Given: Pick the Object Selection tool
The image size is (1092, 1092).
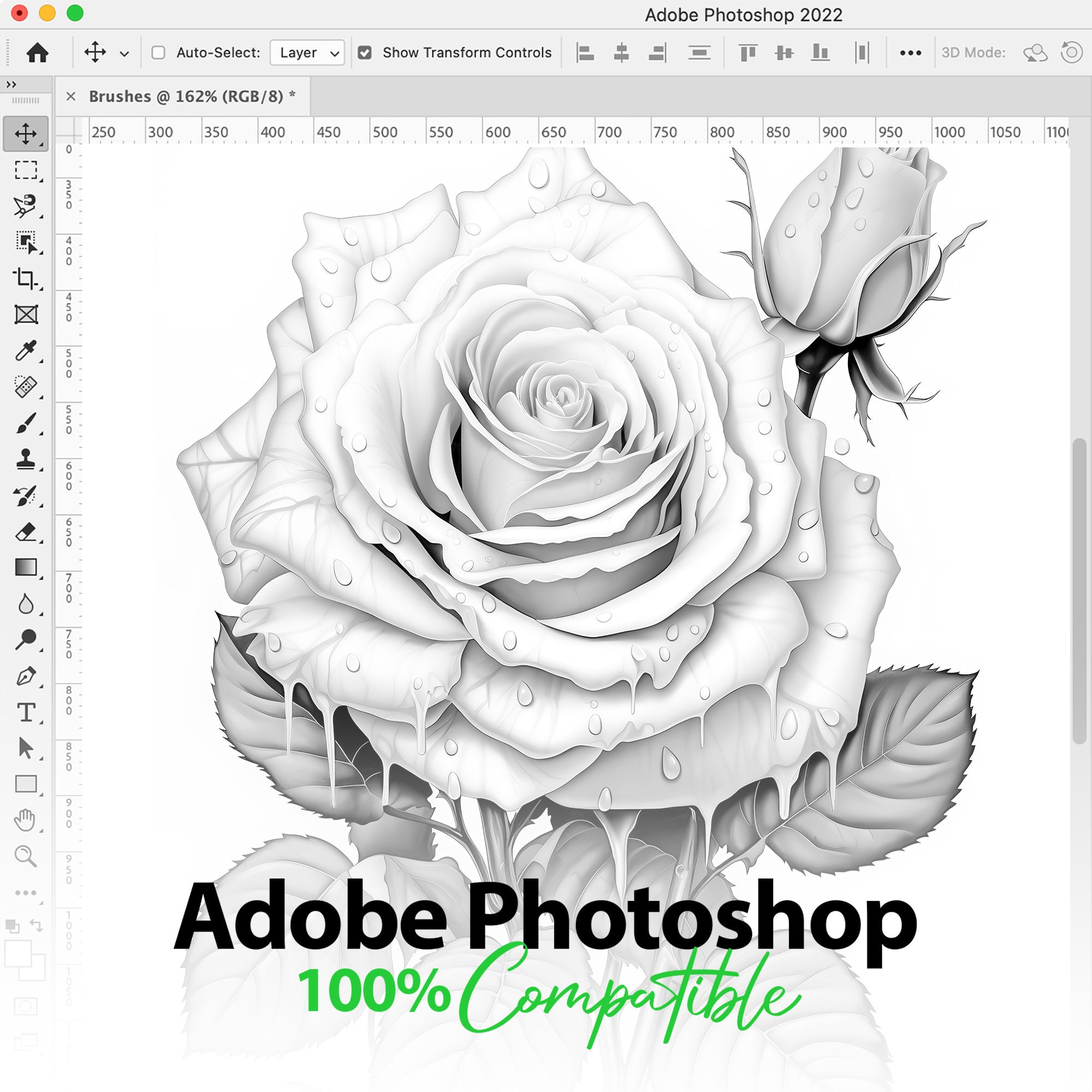Looking at the screenshot, I should [26, 242].
